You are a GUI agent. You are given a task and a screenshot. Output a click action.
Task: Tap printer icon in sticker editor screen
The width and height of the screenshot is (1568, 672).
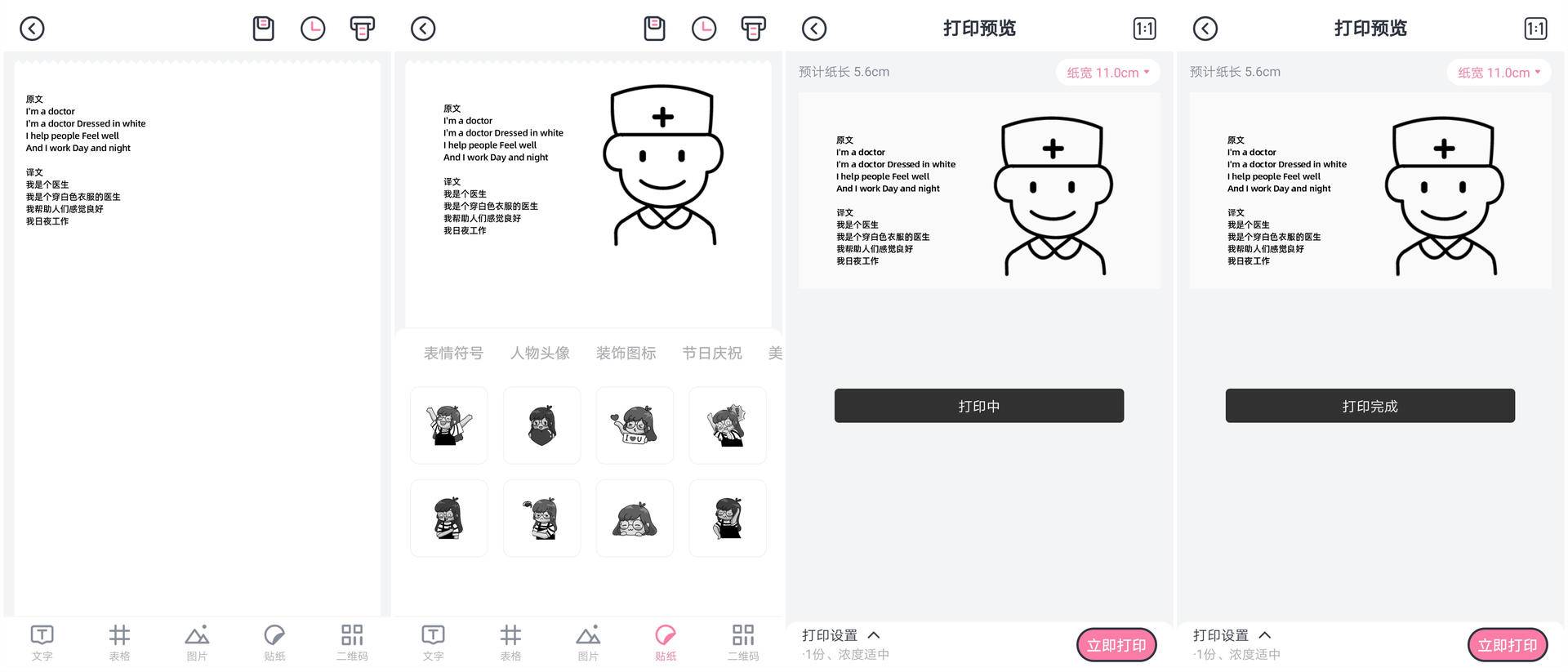point(754,29)
